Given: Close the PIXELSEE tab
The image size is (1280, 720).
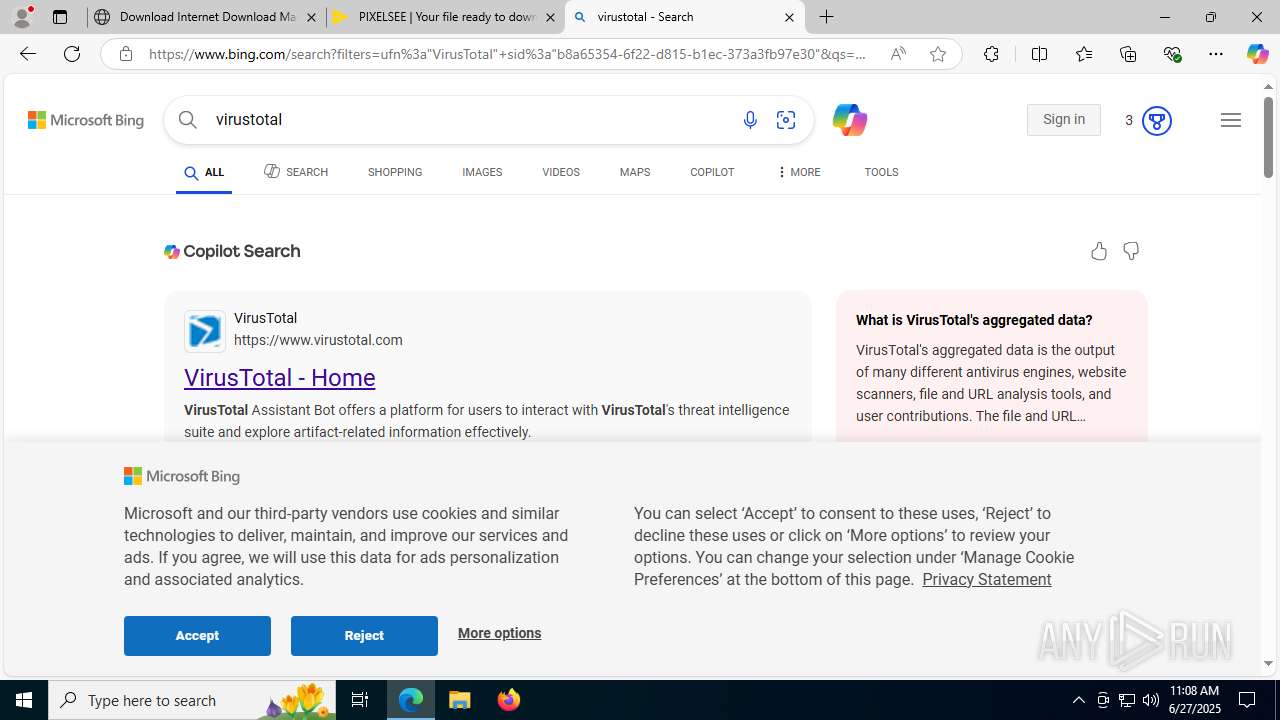Looking at the screenshot, I should [550, 17].
